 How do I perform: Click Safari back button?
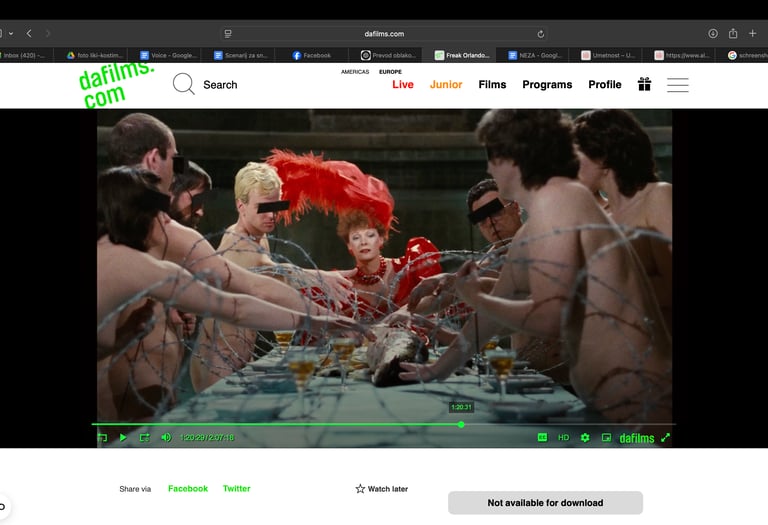coord(29,33)
